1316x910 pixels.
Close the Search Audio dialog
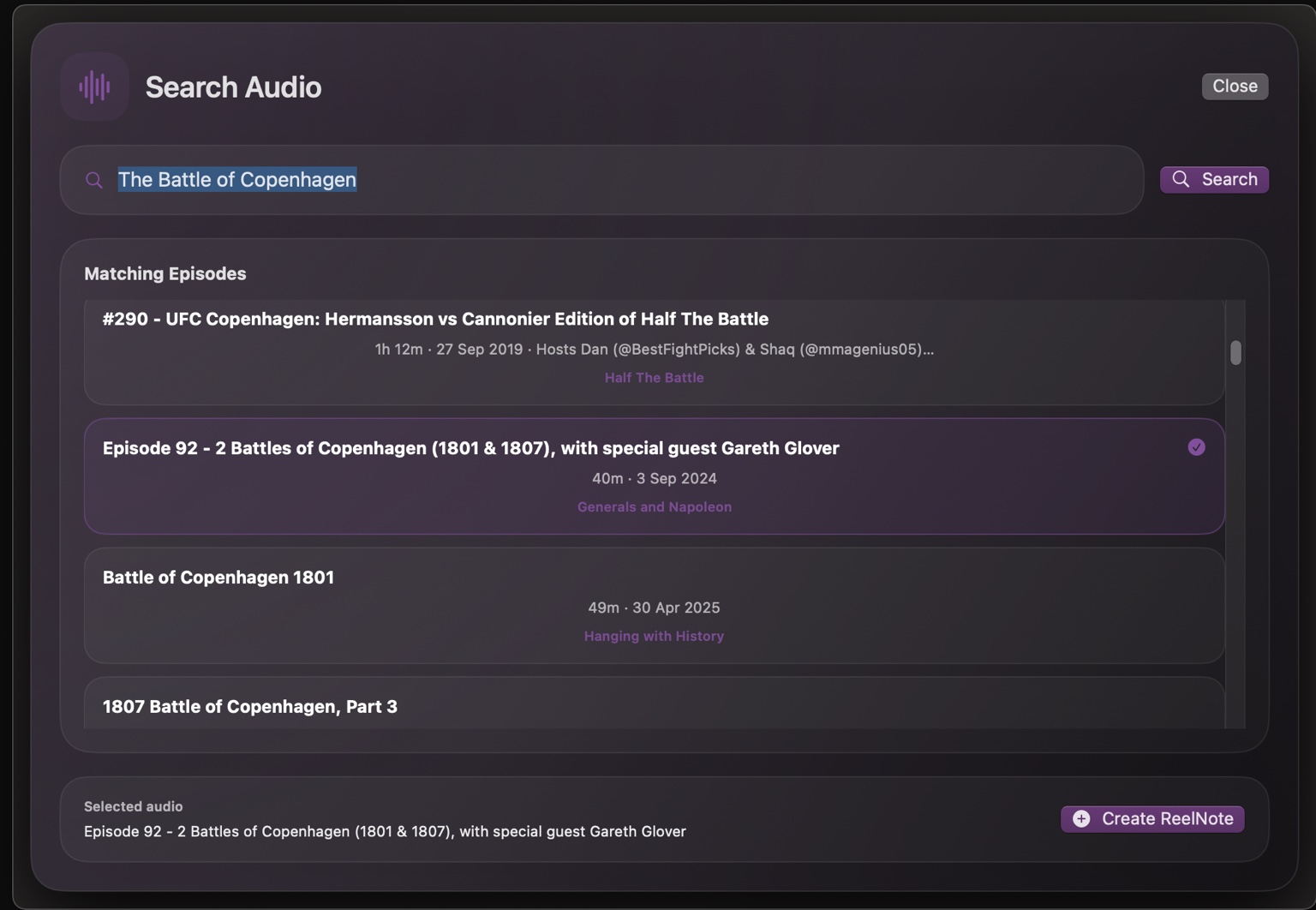point(1235,87)
